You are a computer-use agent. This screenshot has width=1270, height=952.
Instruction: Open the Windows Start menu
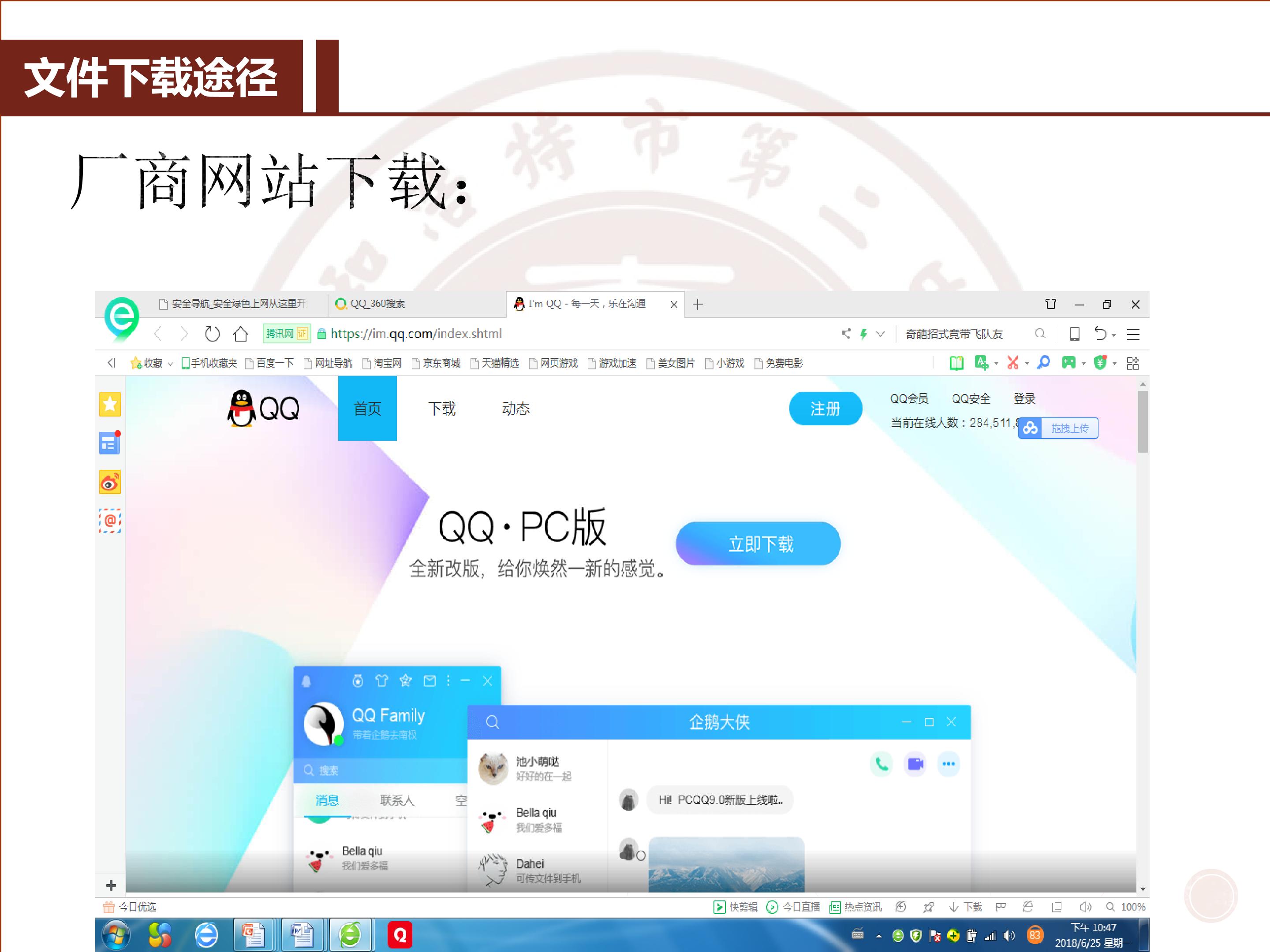point(116,935)
